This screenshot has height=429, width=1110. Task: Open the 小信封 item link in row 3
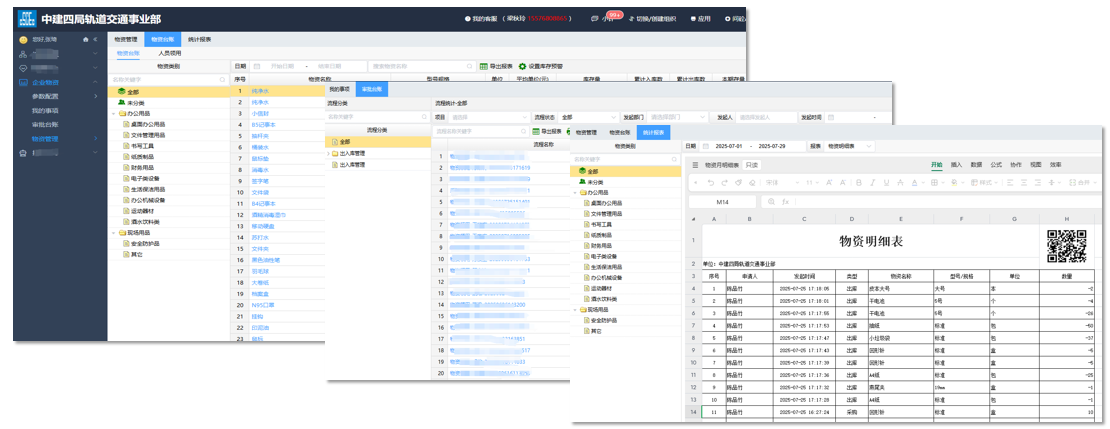[x=261, y=113]
